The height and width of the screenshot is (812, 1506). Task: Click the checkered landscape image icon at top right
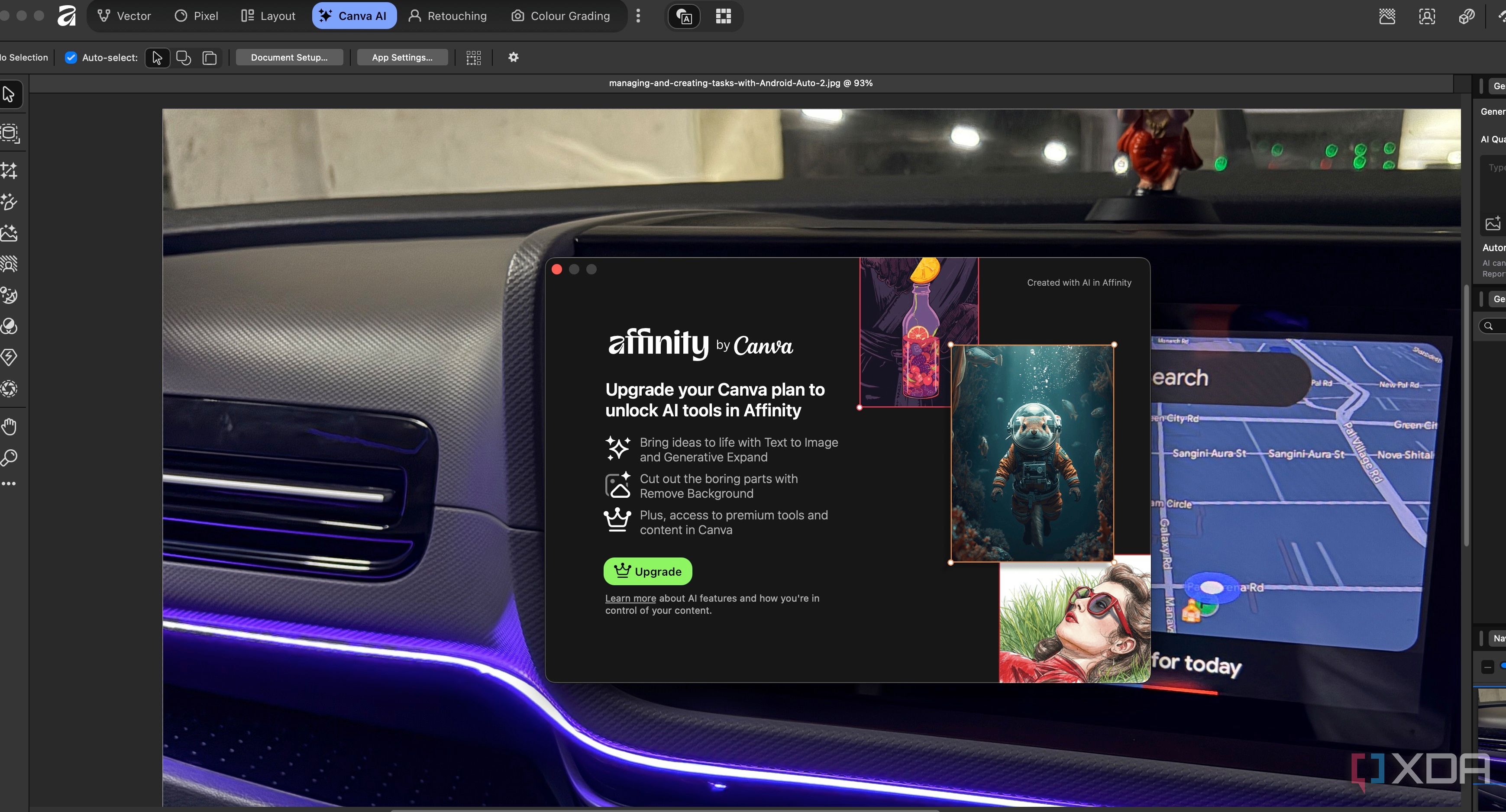pyautogui.click(x=1387, y=16)
